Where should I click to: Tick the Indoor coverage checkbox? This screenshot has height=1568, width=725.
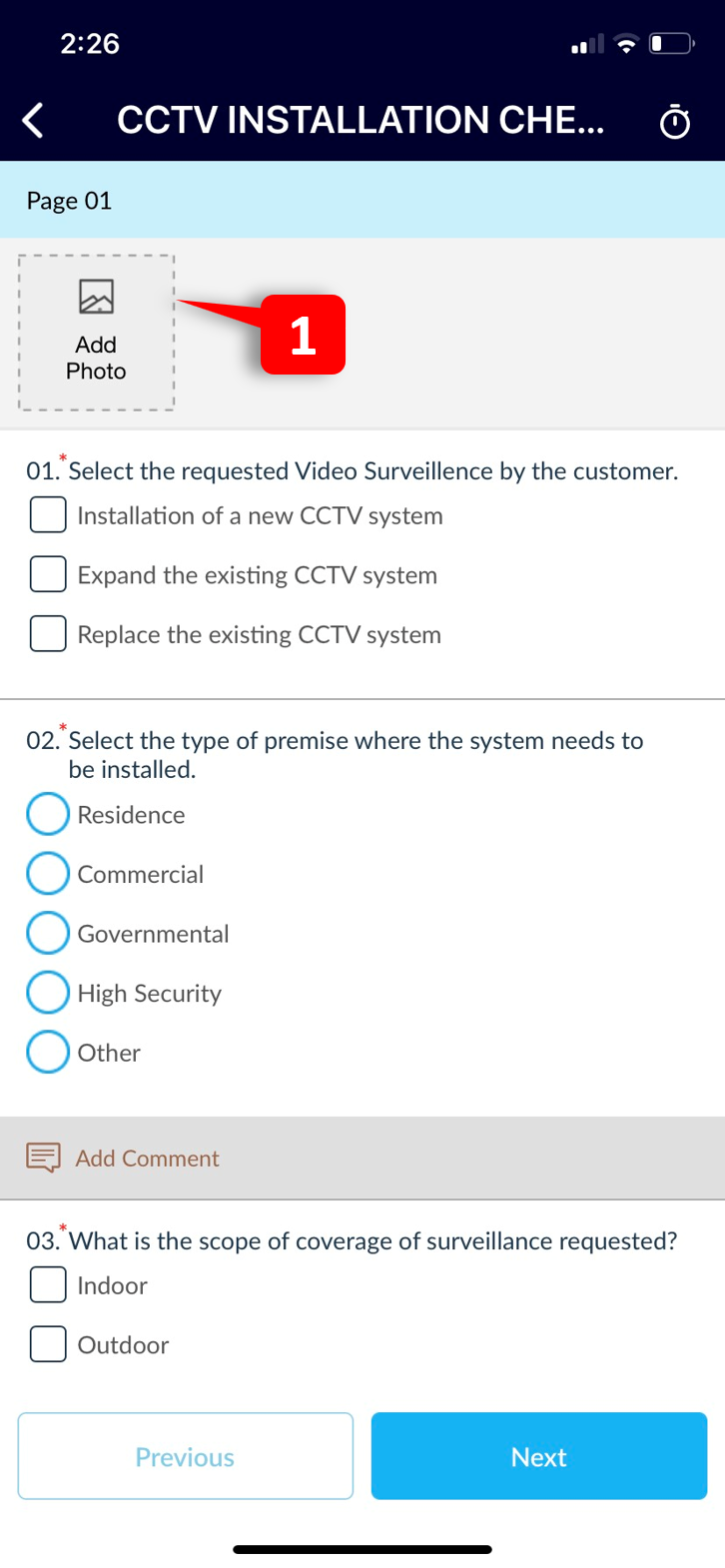pos(48,1284)
